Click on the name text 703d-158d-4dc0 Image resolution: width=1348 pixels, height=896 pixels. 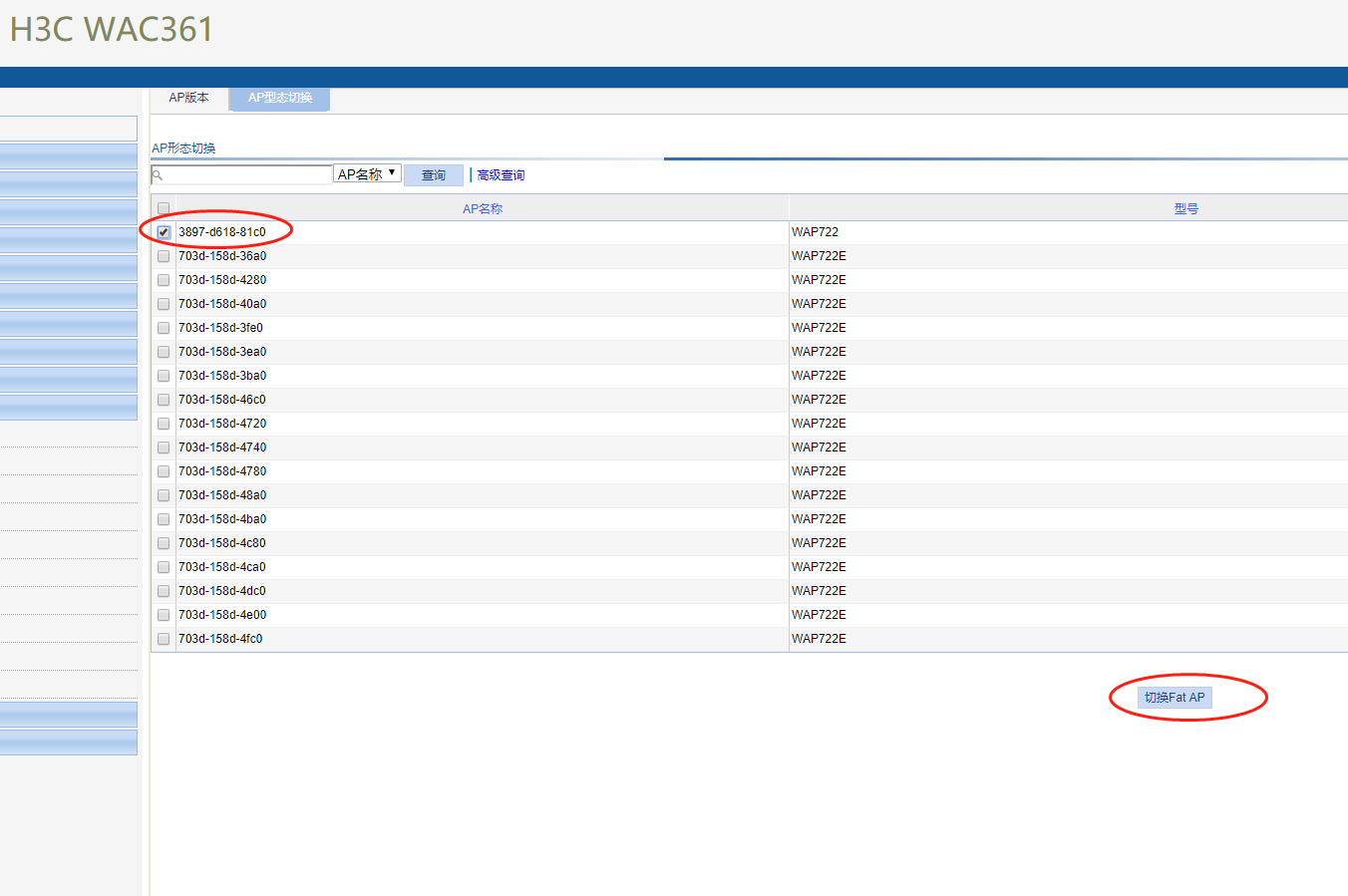[222, 591]
